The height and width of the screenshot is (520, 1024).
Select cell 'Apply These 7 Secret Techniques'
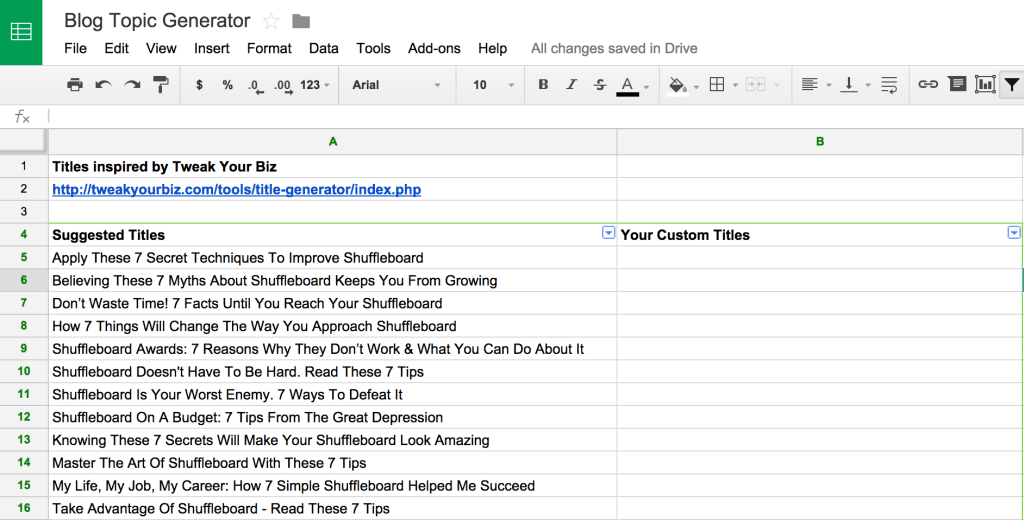[x=332, y=257]
